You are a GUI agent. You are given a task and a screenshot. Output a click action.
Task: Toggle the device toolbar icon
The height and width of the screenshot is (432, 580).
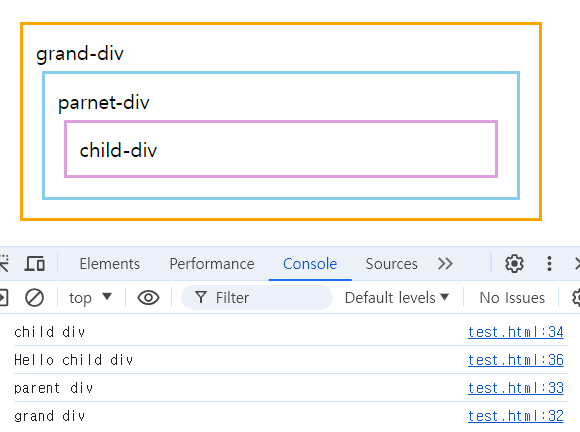click(35, 264)
